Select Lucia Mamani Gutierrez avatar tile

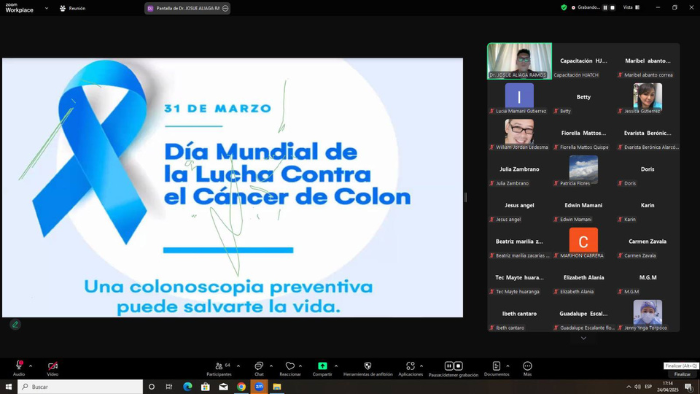(519, 98)
